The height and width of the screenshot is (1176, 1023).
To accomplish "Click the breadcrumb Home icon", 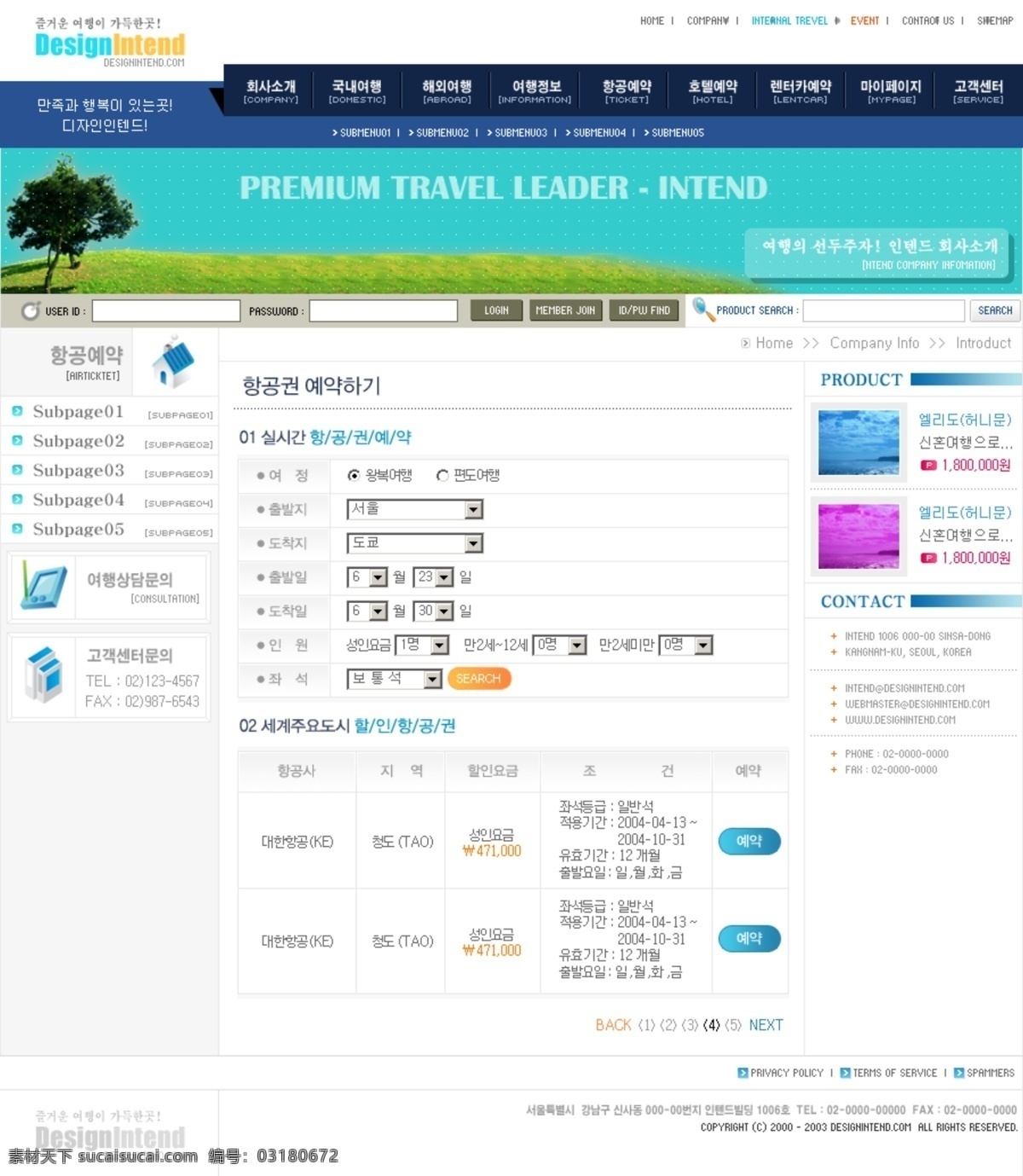I will coord(746,343).
